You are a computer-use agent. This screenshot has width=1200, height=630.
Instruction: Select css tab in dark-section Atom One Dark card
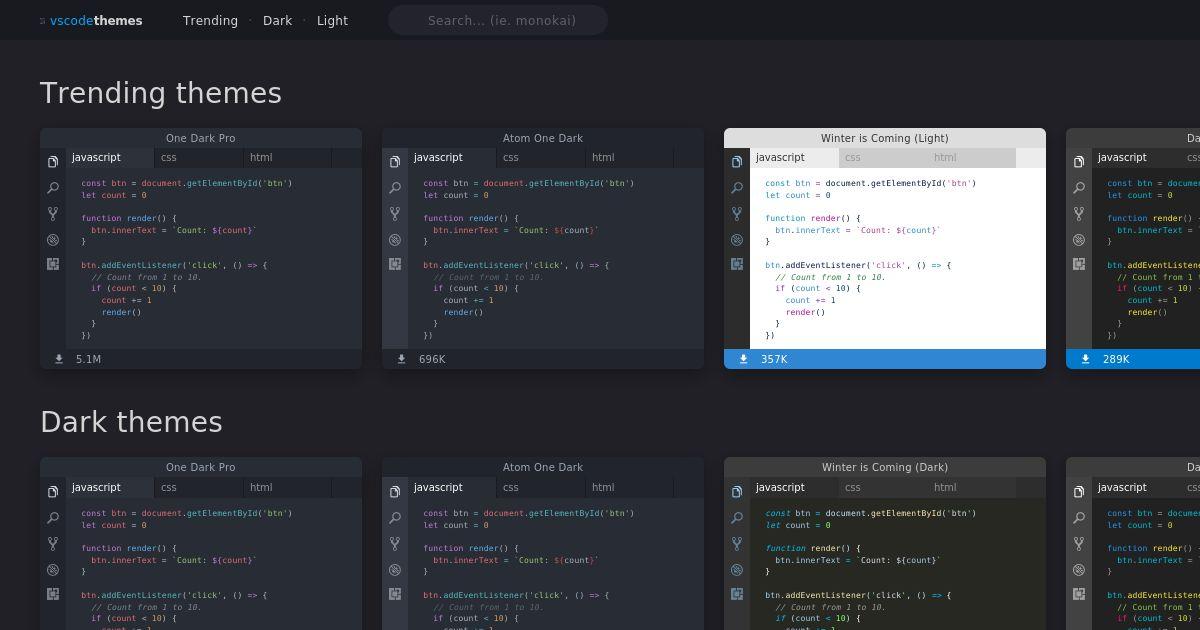(x=541, y=487)
